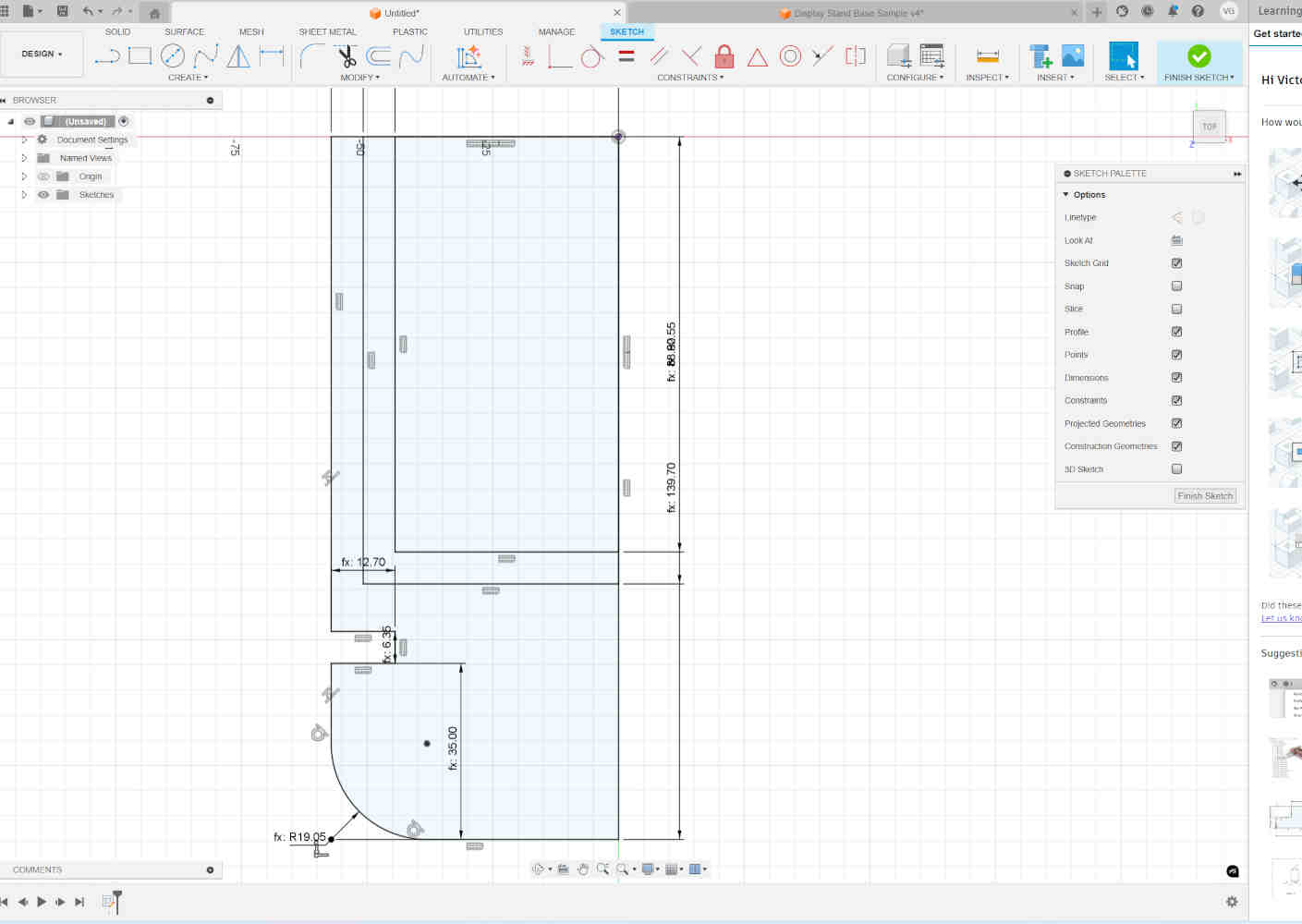Apply the Symmetry constraint

[x=856, y=56]
